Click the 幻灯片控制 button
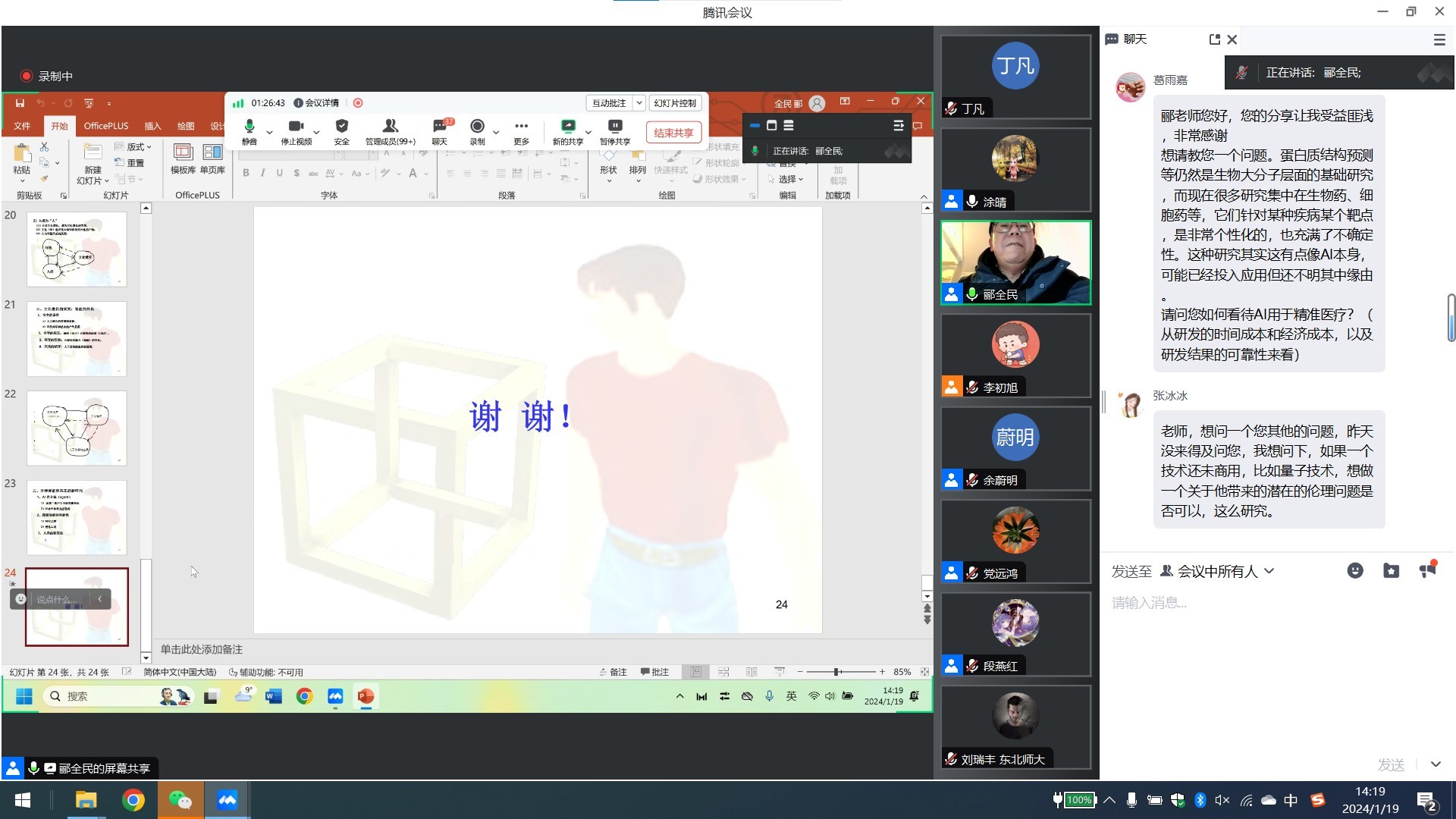The width and height of the screenshot is (1456, 819). click(675, 103)
